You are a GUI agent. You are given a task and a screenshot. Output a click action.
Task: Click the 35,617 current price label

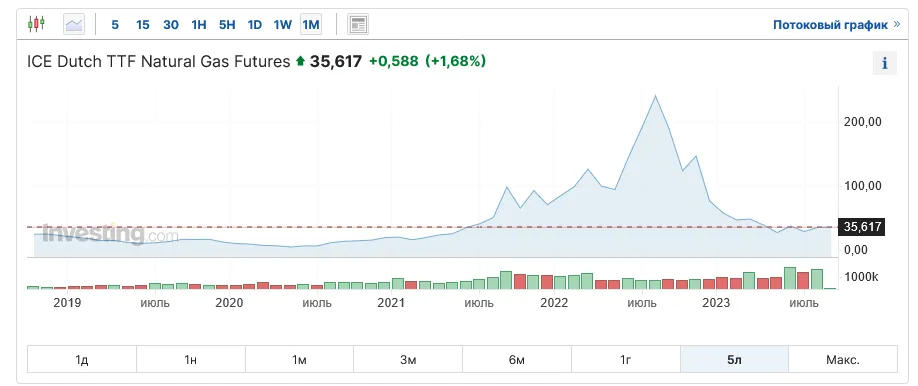(x=862, y=227)
